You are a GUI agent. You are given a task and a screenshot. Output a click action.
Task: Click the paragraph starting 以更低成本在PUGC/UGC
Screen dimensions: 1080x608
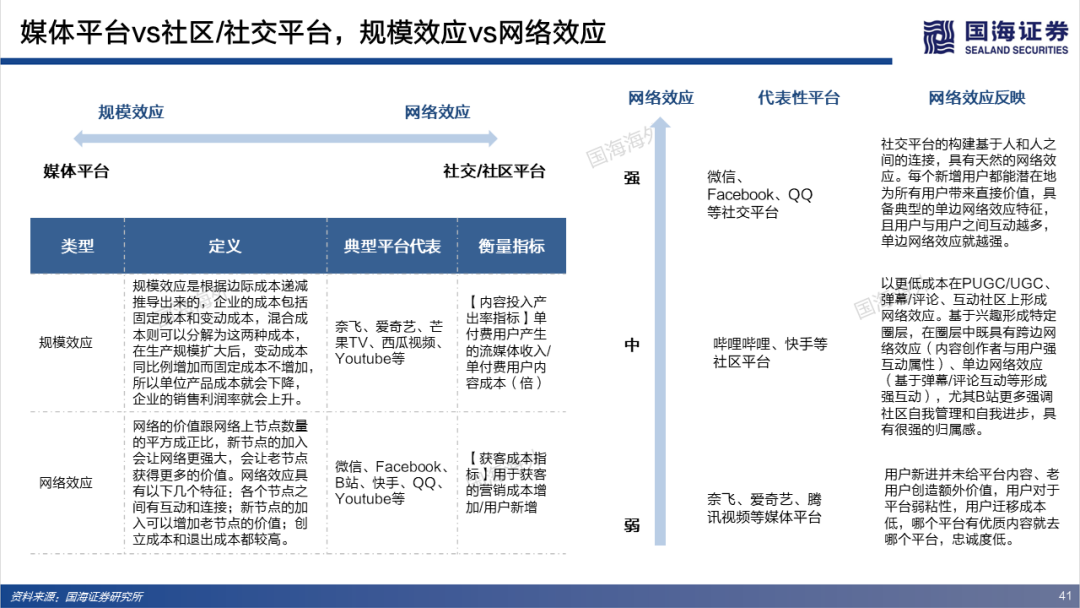tap(968, 357)
